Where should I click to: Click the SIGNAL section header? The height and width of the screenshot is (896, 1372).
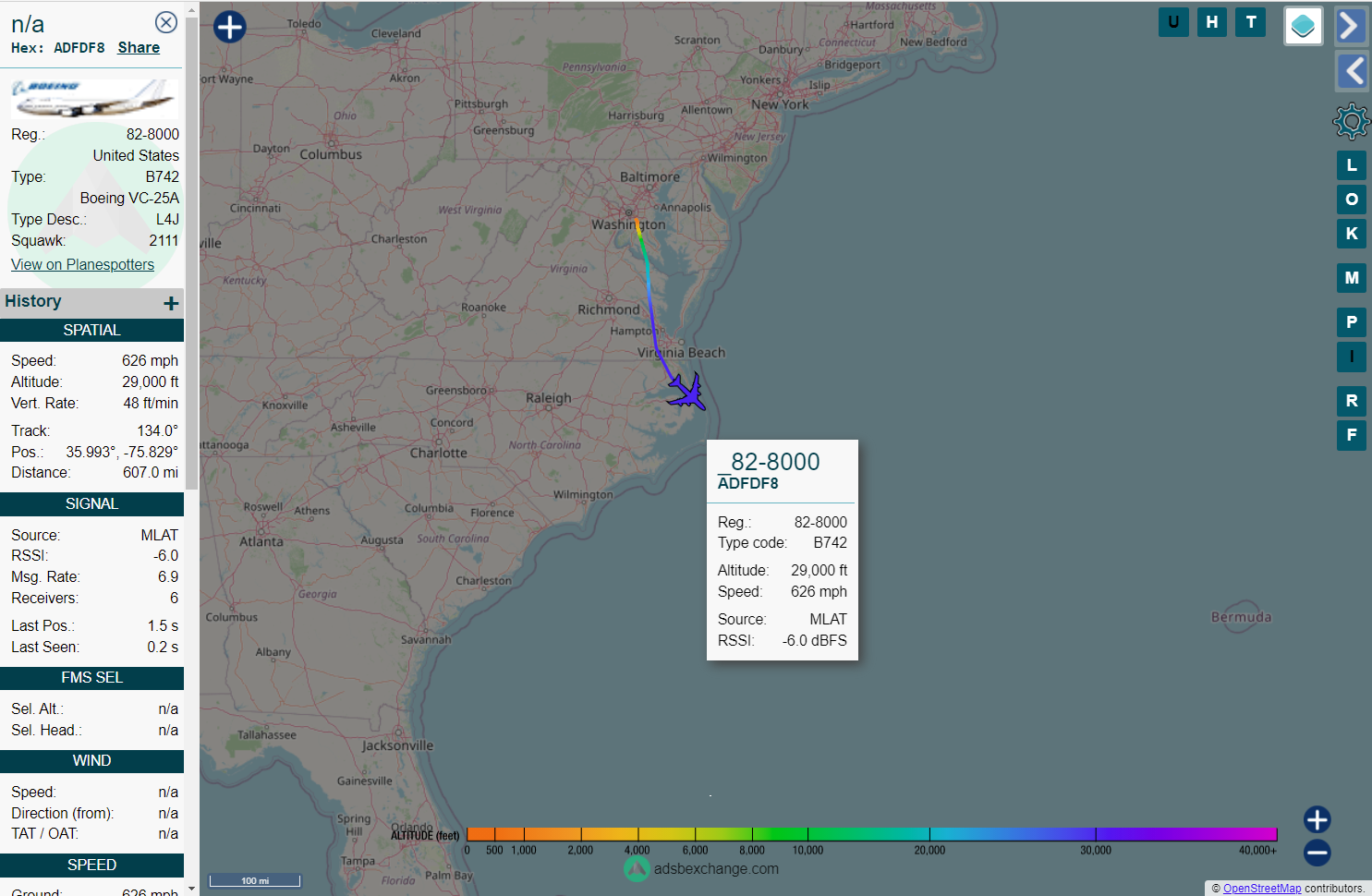click(x=91, y=504)
